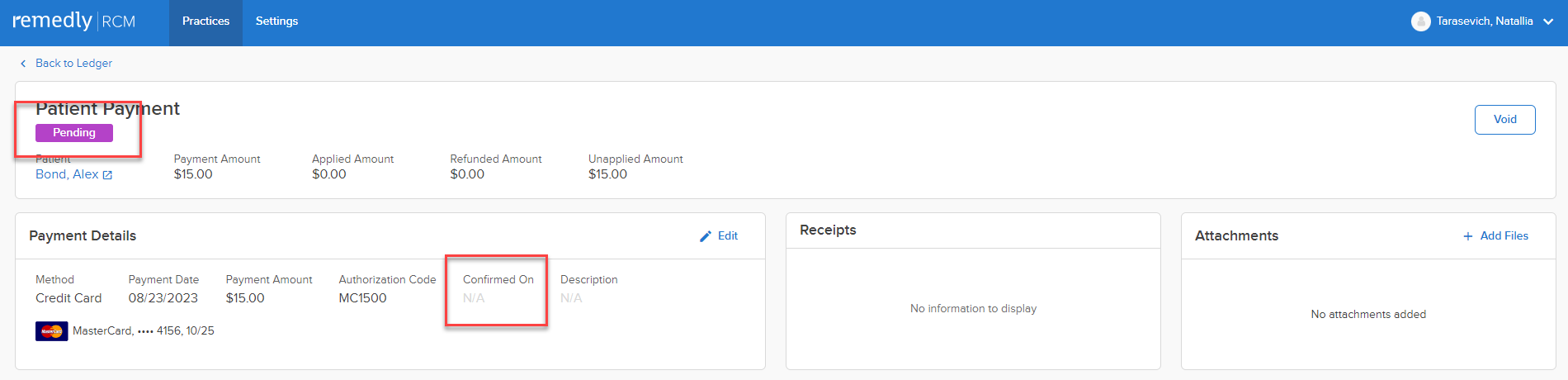The height and width of the screenshot is (380, 1568).
Task: Click the Void button
Action: pos(1504,120)
